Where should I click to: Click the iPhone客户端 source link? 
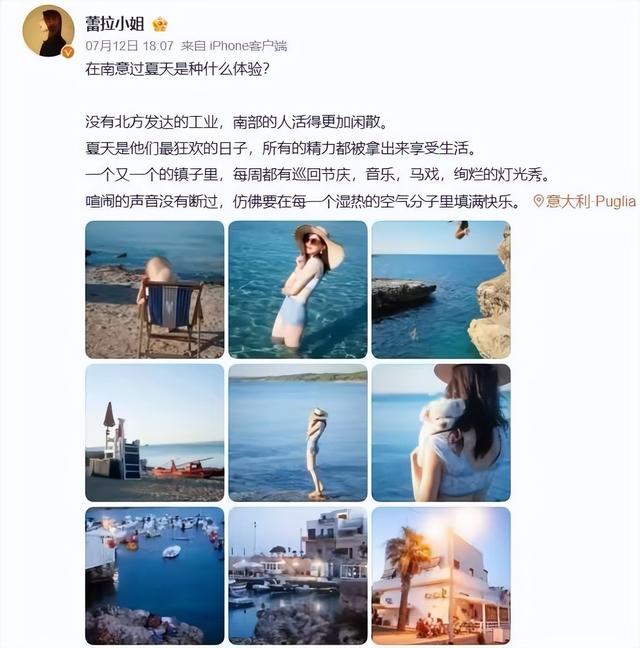248,45
